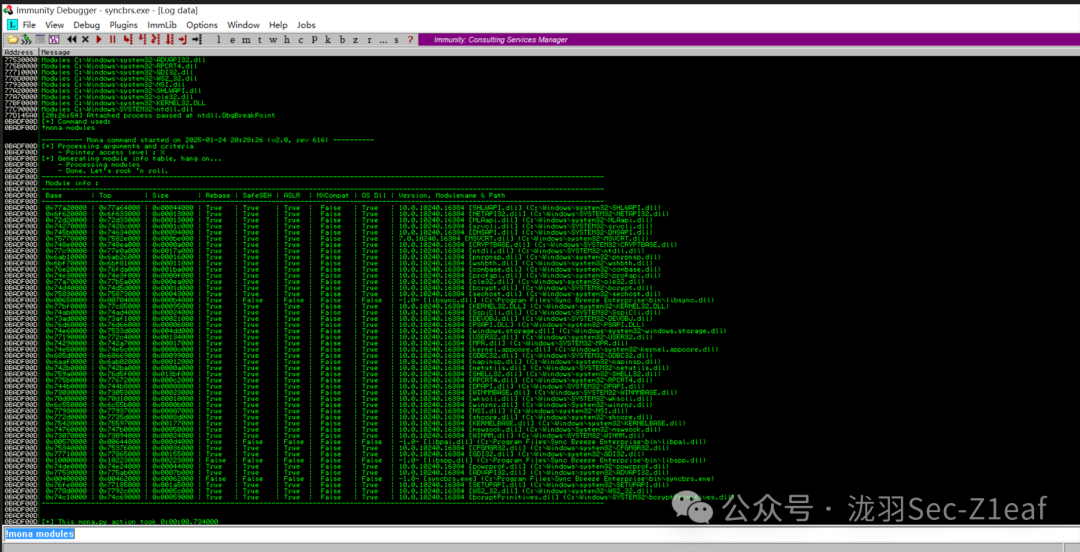Click the 'z' toolbar button
The image size is (1080, 552).
pyautogui.click(x=355, y=40)
